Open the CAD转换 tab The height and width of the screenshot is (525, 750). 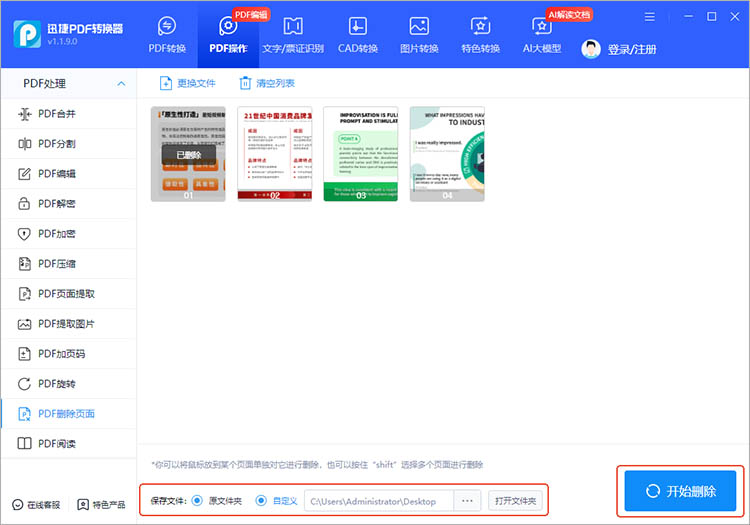[x=358, y=34]
